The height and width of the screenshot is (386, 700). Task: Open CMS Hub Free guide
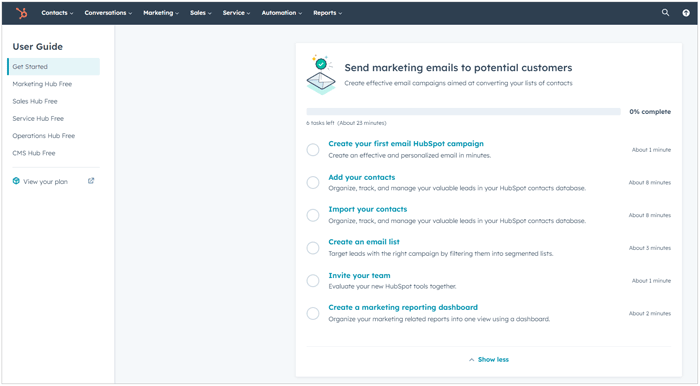pyautogui.click(x=34, y=153)
